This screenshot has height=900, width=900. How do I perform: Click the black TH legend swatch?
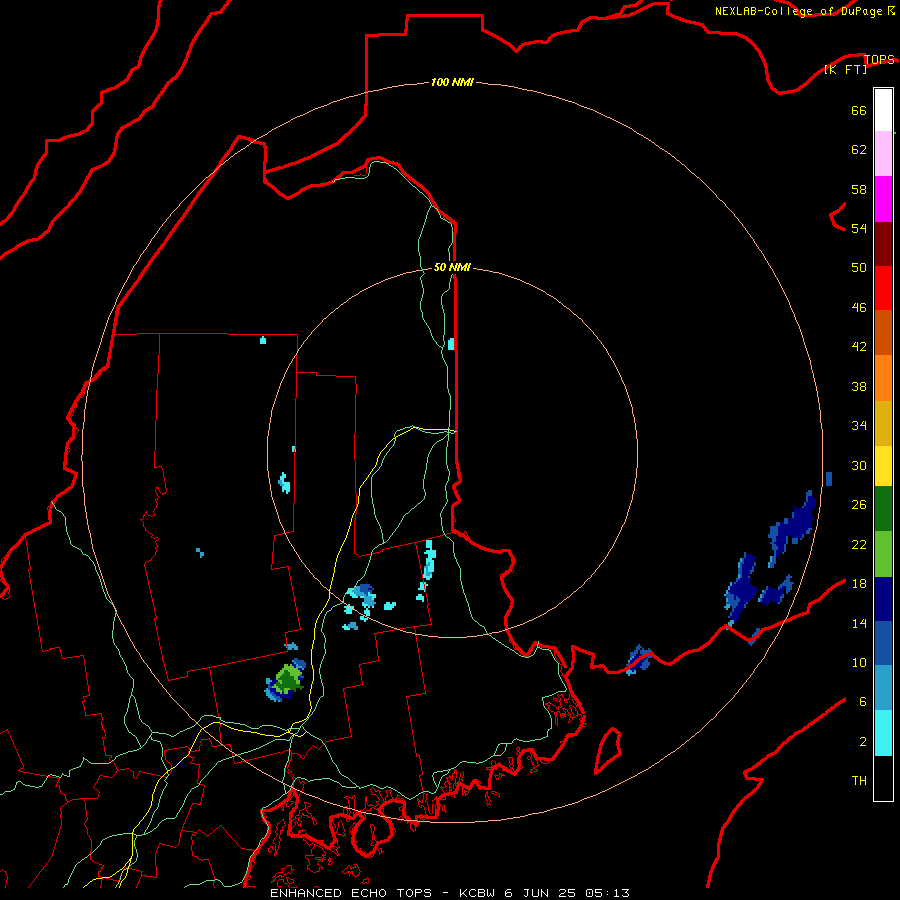click(883, 778)
